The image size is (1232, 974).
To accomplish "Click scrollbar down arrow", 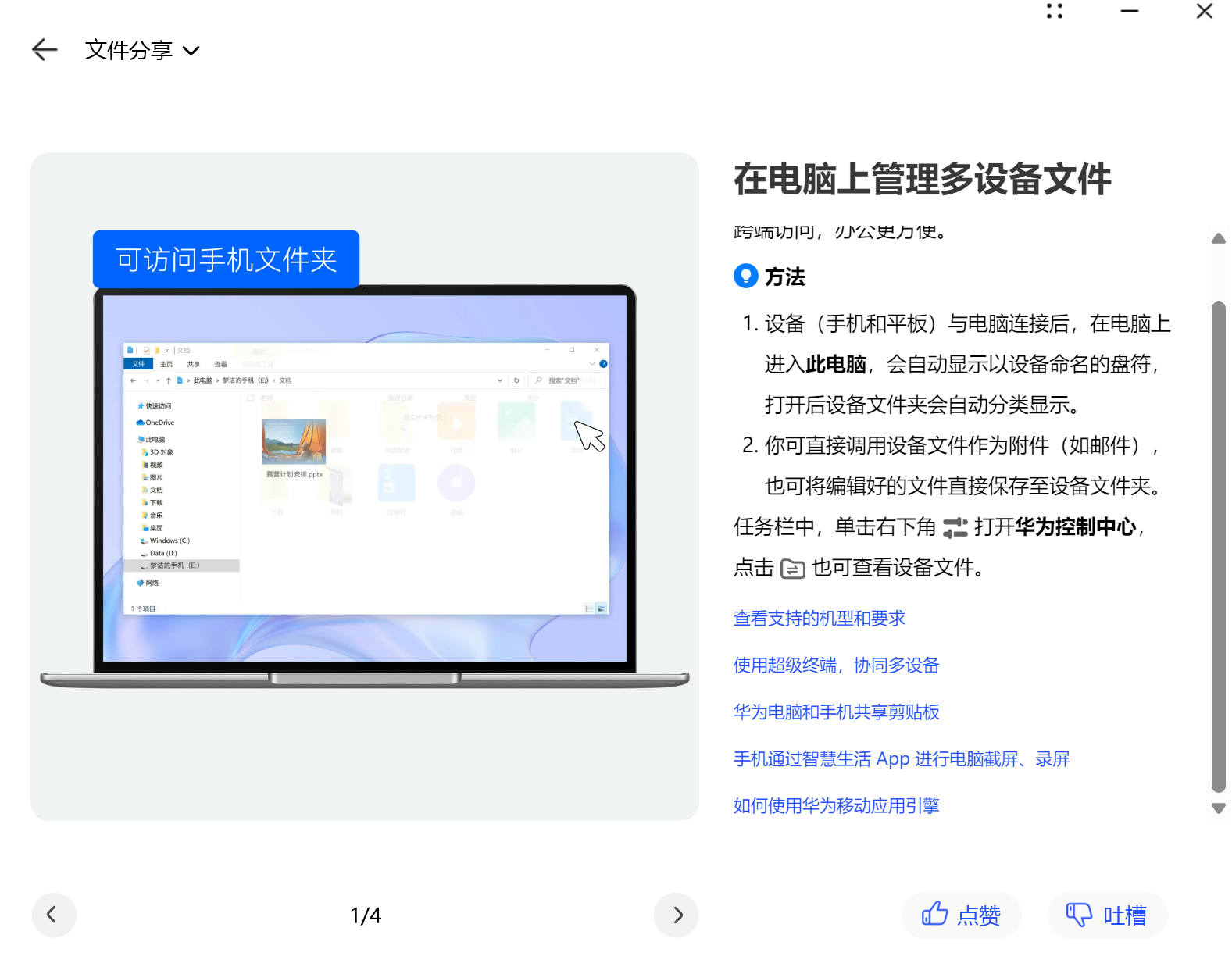I will 1218,808.
